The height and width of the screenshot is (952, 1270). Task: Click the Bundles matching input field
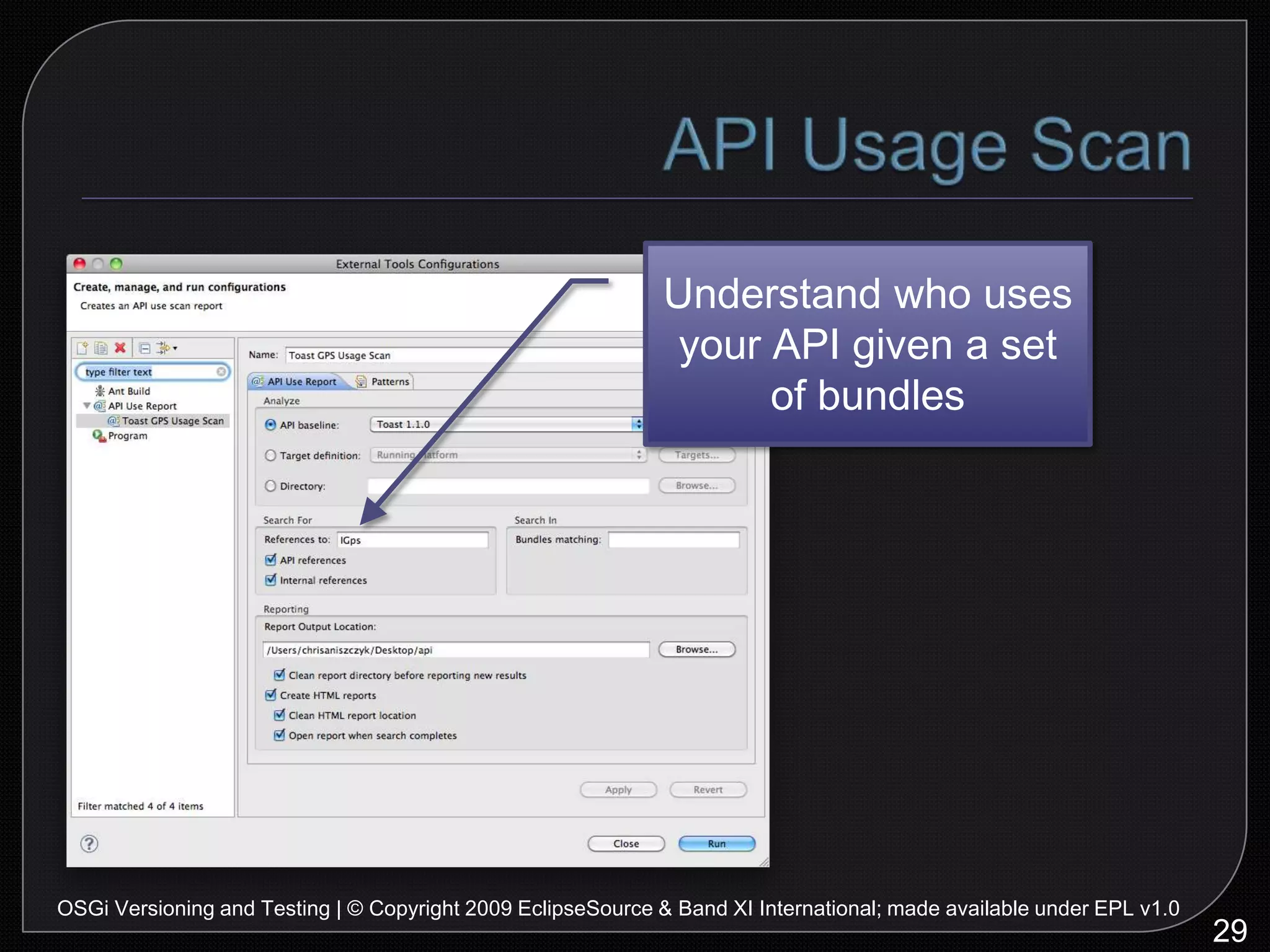(673, 540)
